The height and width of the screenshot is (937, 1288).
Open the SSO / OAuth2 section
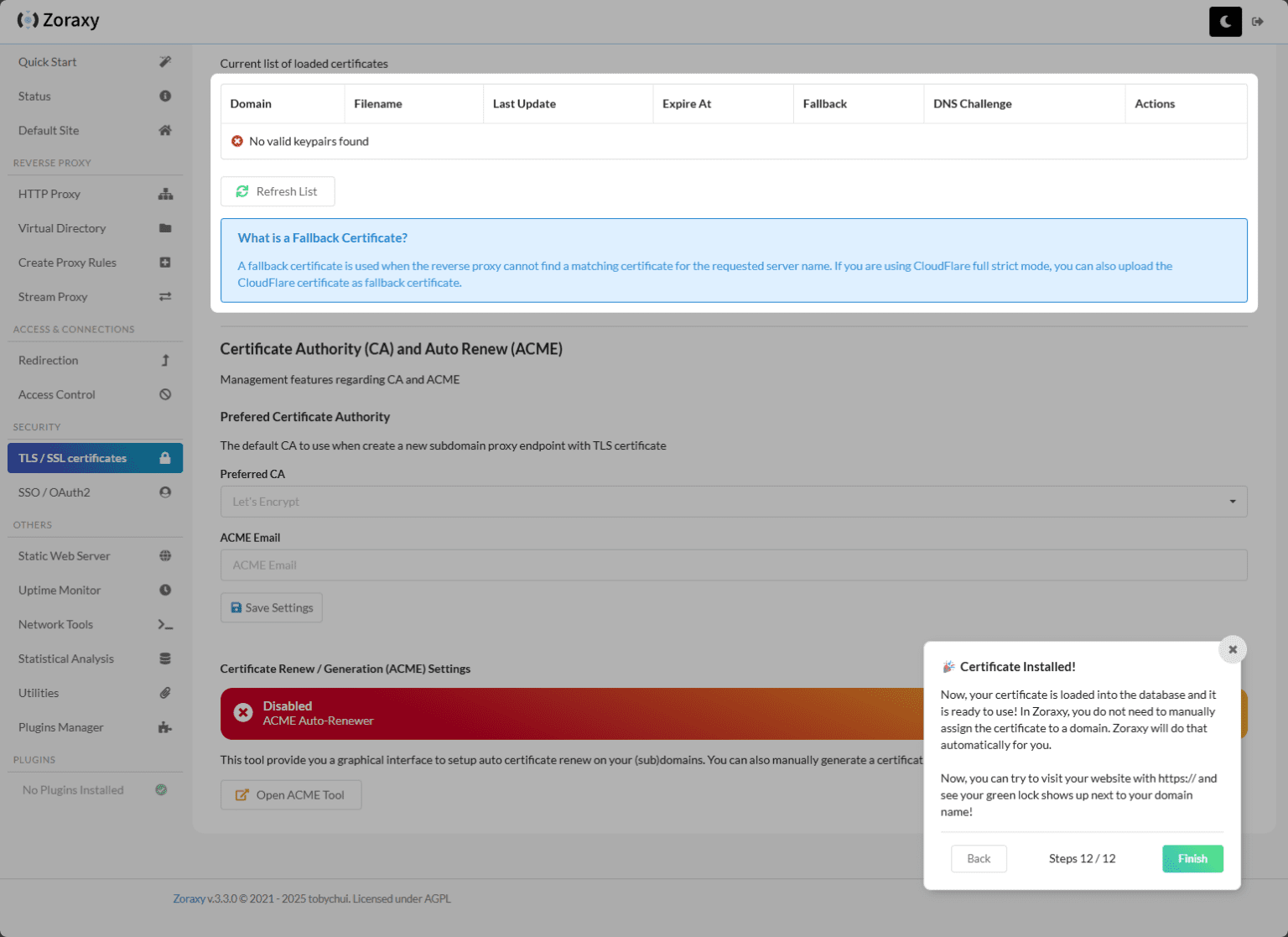pyautogui.click(x=95, y=492)
